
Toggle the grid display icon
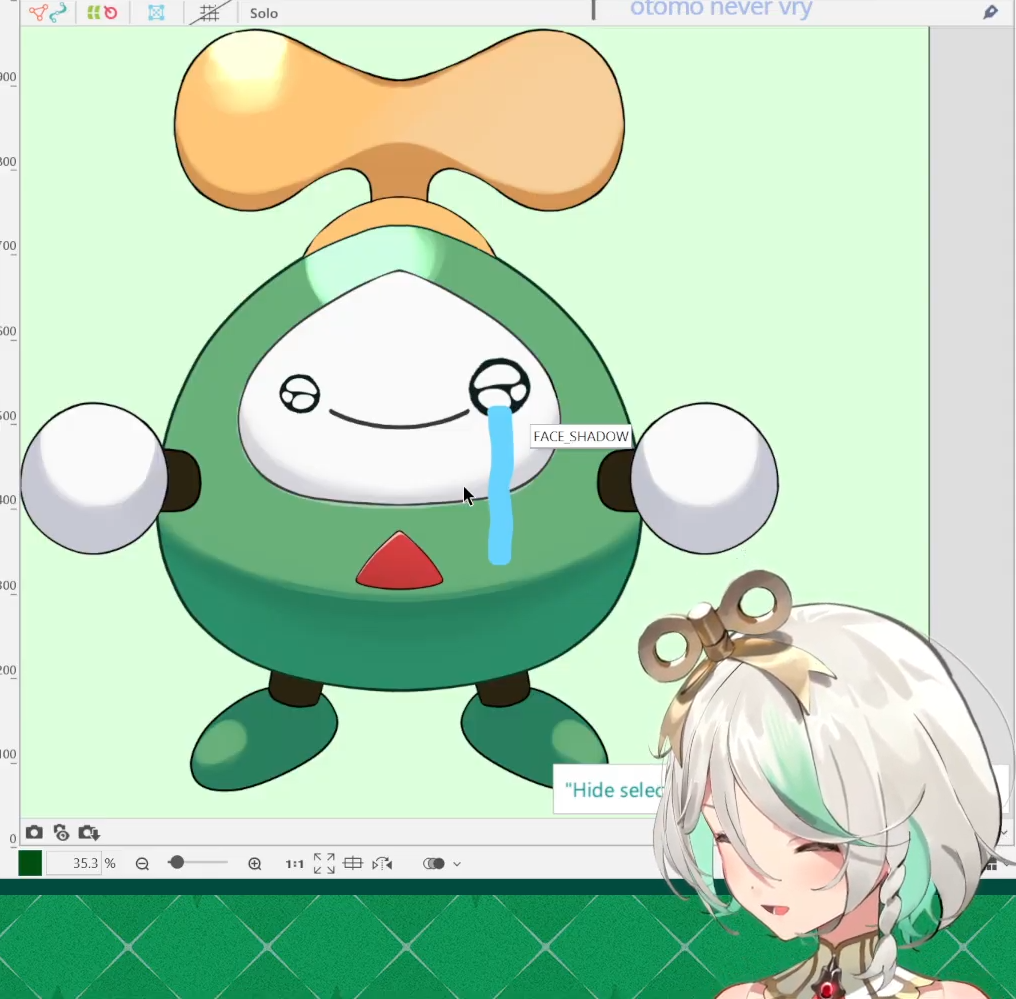click(x=209, y=13)
